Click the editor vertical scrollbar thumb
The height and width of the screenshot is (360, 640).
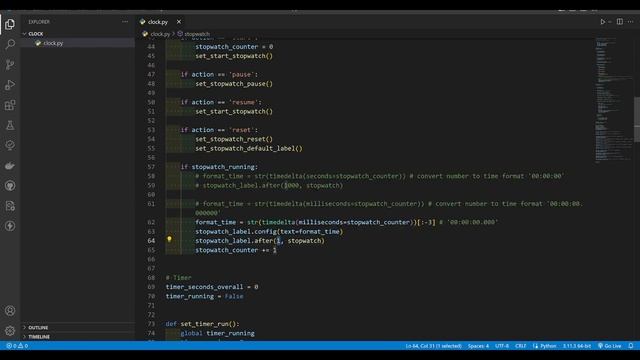[x=637, y=119]
